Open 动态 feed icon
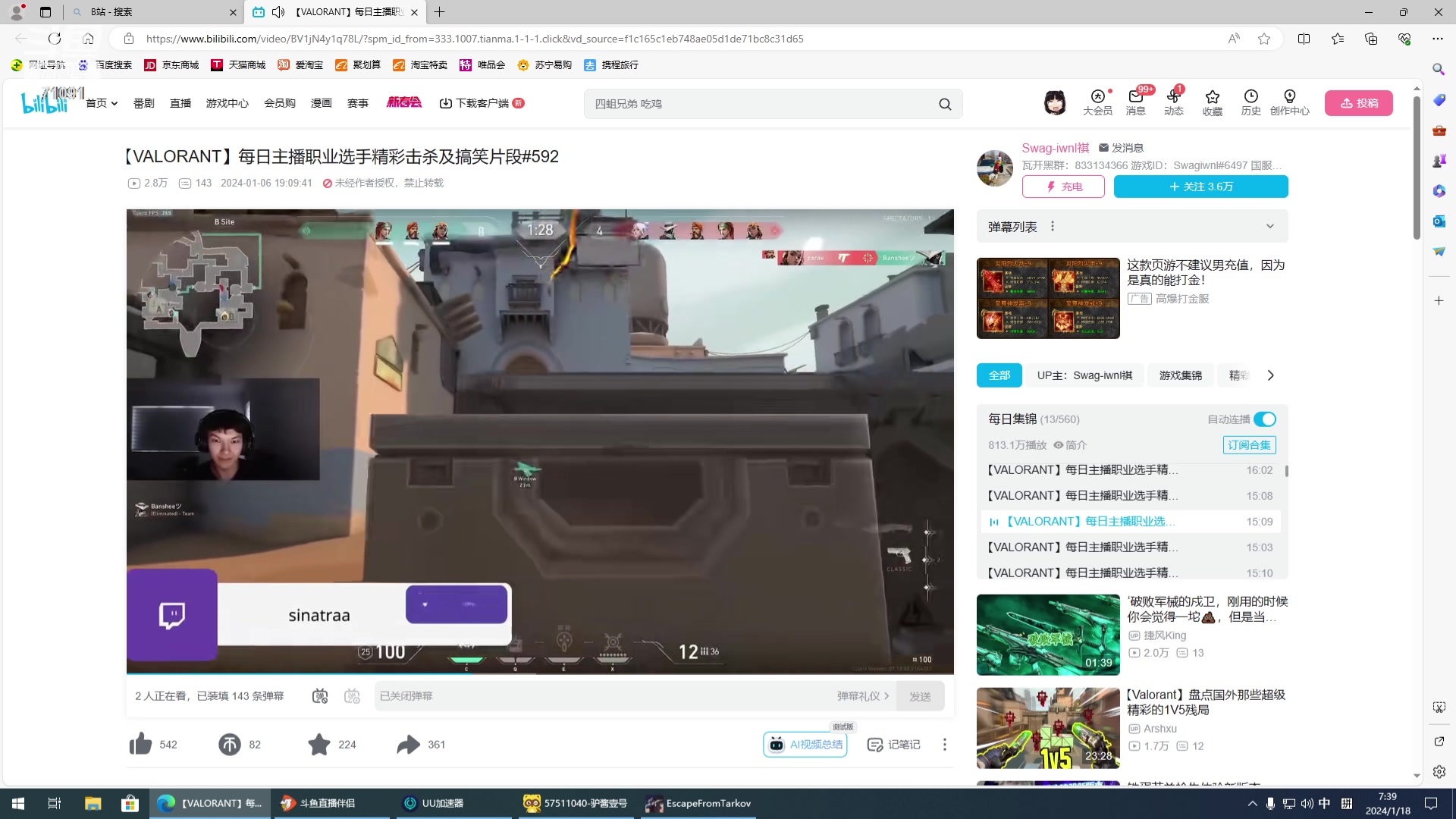The width and height of the screenshot is (1456, 819). pos(1174,102)
